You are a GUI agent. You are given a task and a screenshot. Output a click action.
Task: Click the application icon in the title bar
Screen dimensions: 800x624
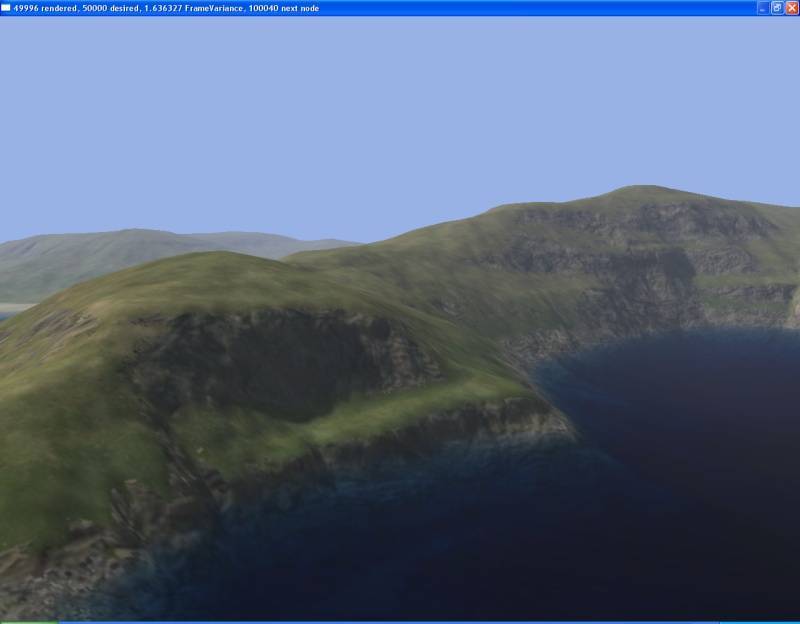(x=6, y=7)
